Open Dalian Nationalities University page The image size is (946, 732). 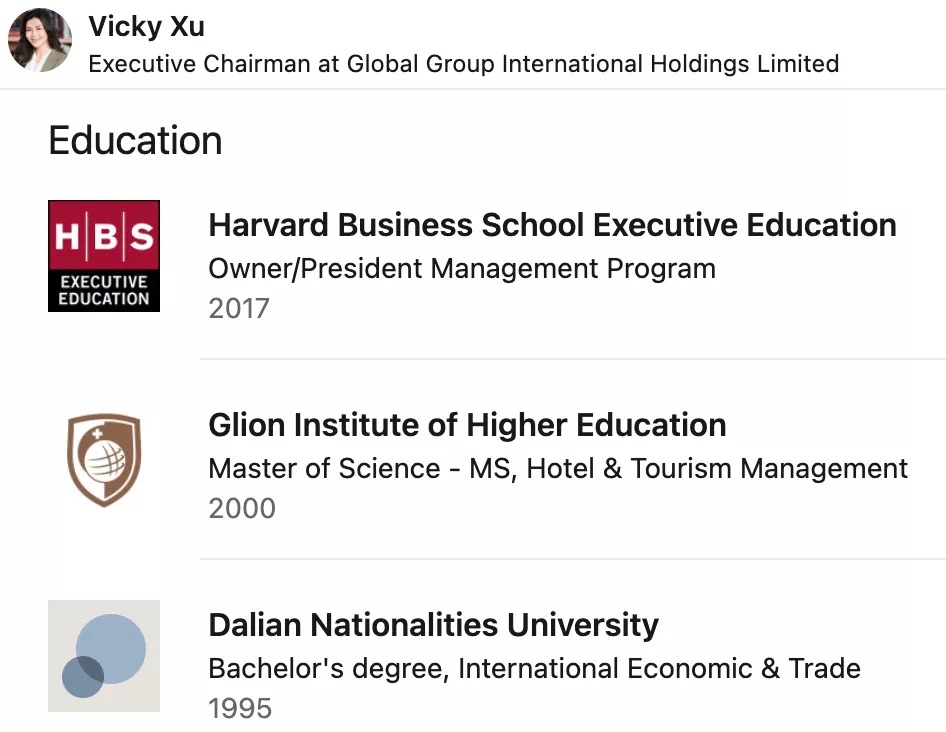[x=433, y=625]
